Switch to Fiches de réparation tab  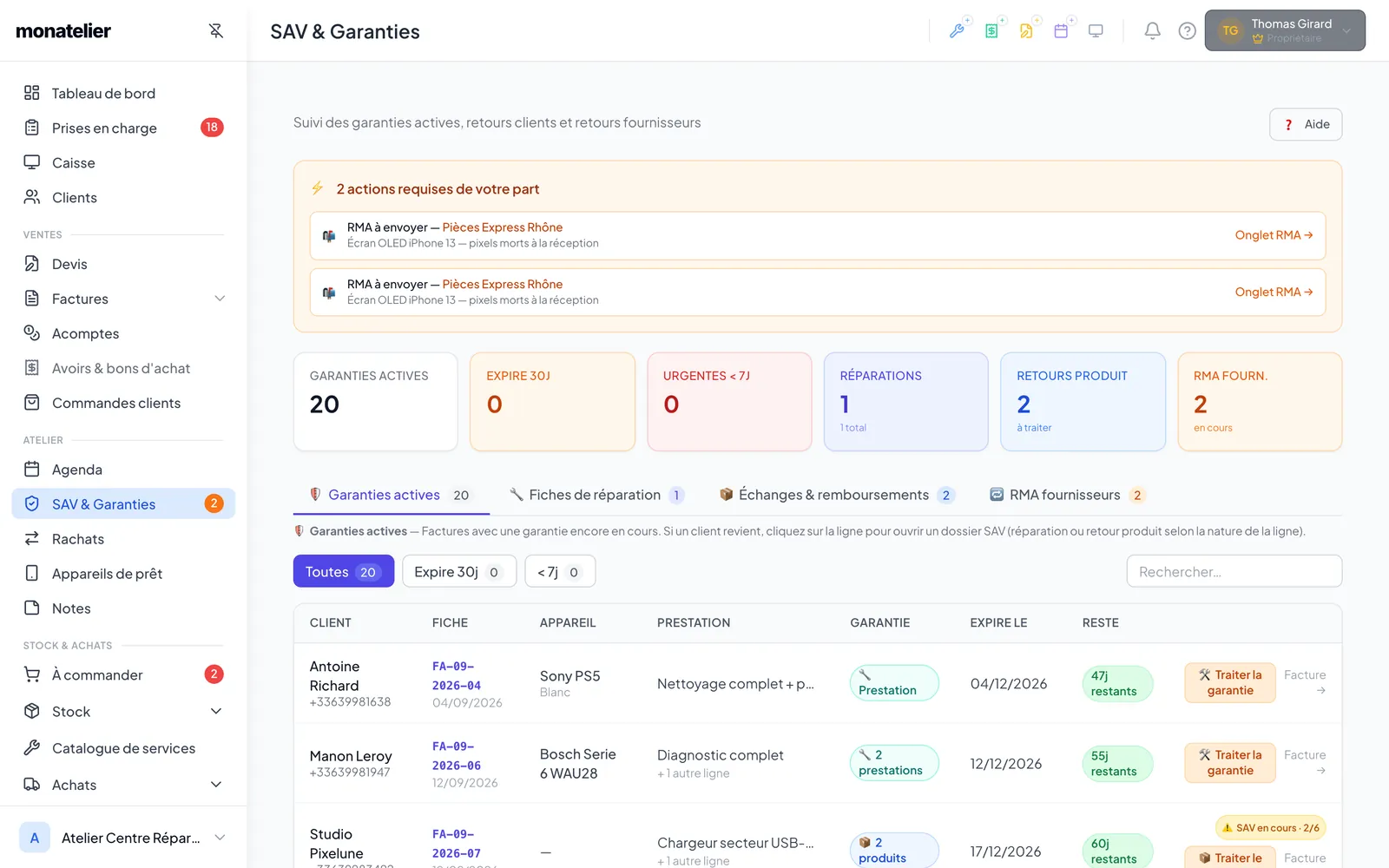tap(596, 495)
